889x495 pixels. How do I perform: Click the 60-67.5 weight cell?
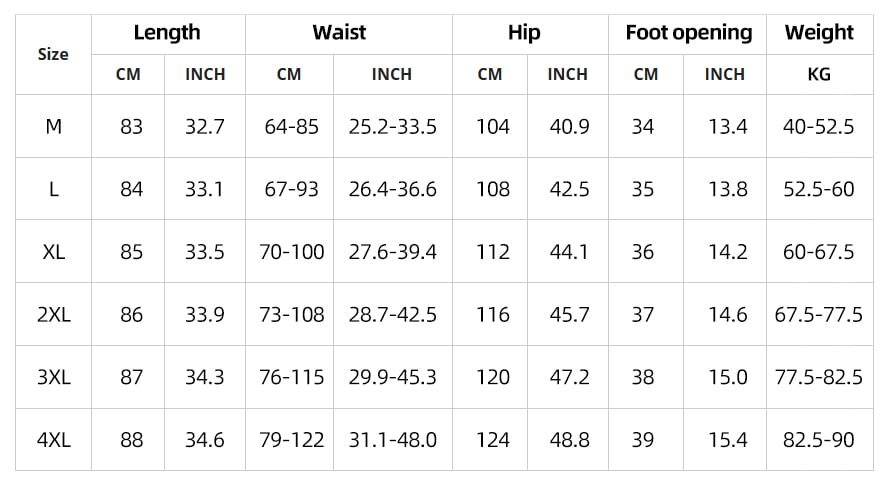point(819,252)
